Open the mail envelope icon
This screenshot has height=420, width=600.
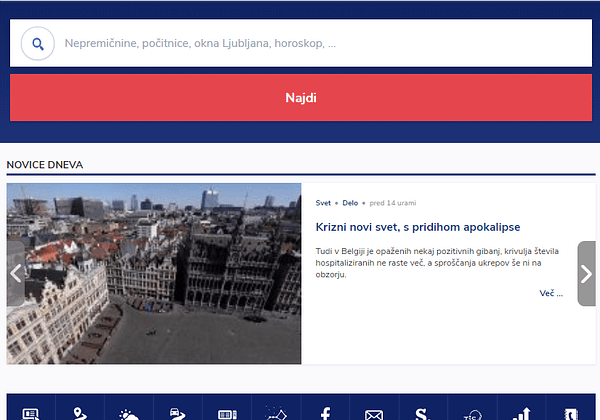[374, 412]
